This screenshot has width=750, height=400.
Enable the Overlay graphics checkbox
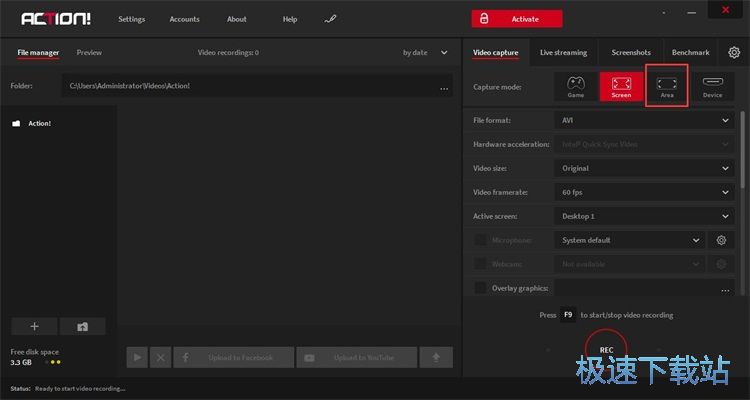[x=480, y=288]
